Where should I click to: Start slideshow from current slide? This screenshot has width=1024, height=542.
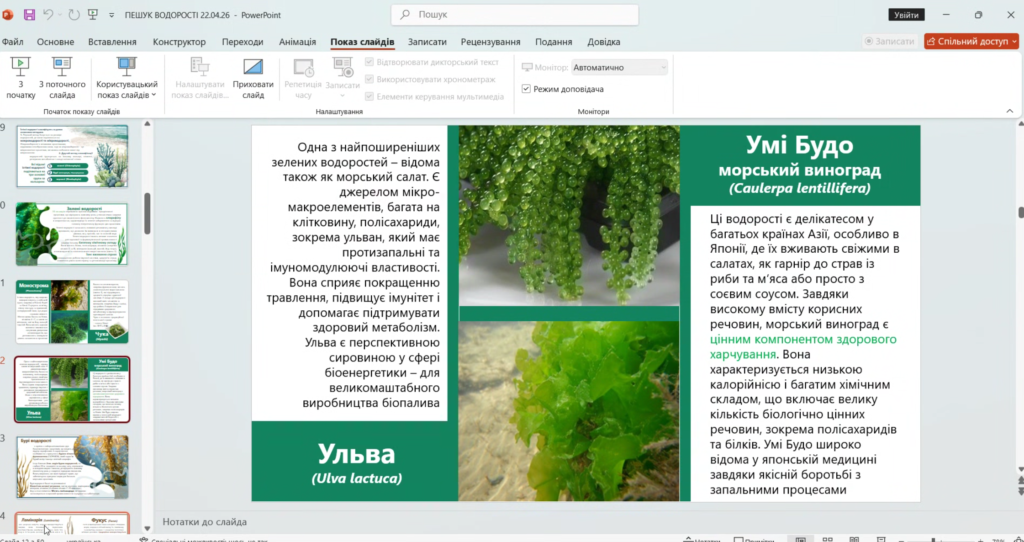(62, 77)
